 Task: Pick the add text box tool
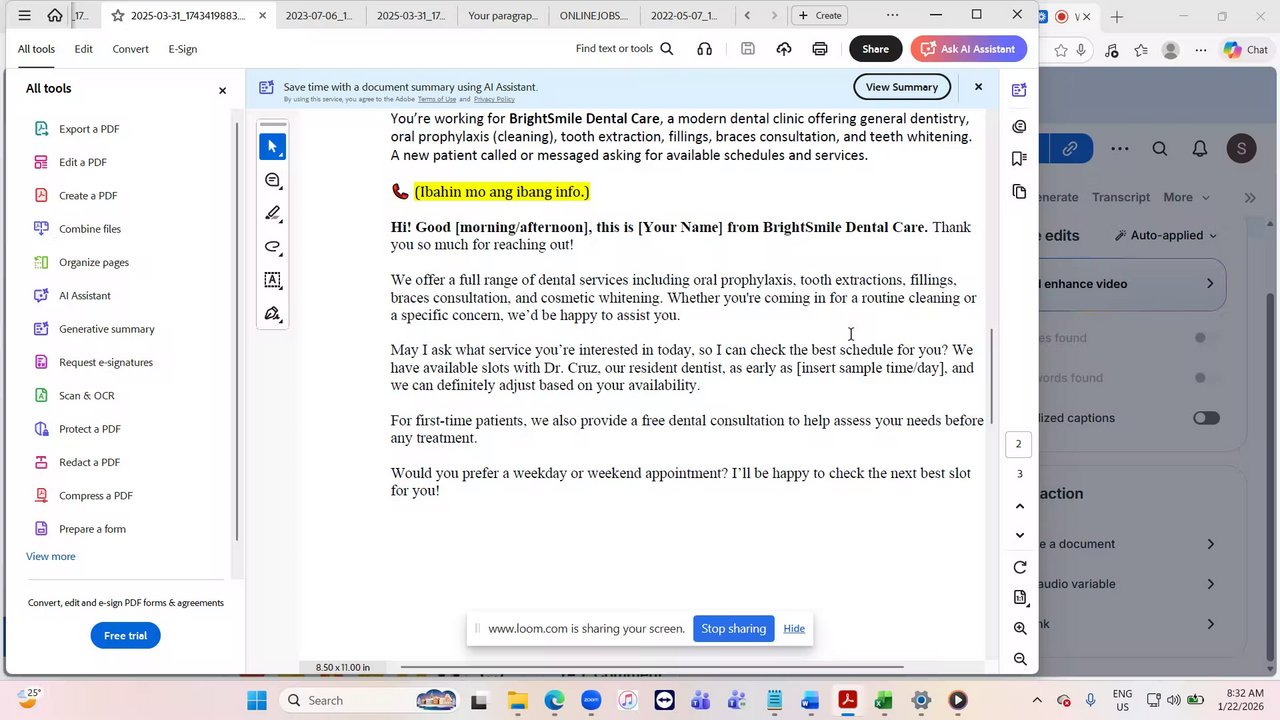[x=272, y=280]
